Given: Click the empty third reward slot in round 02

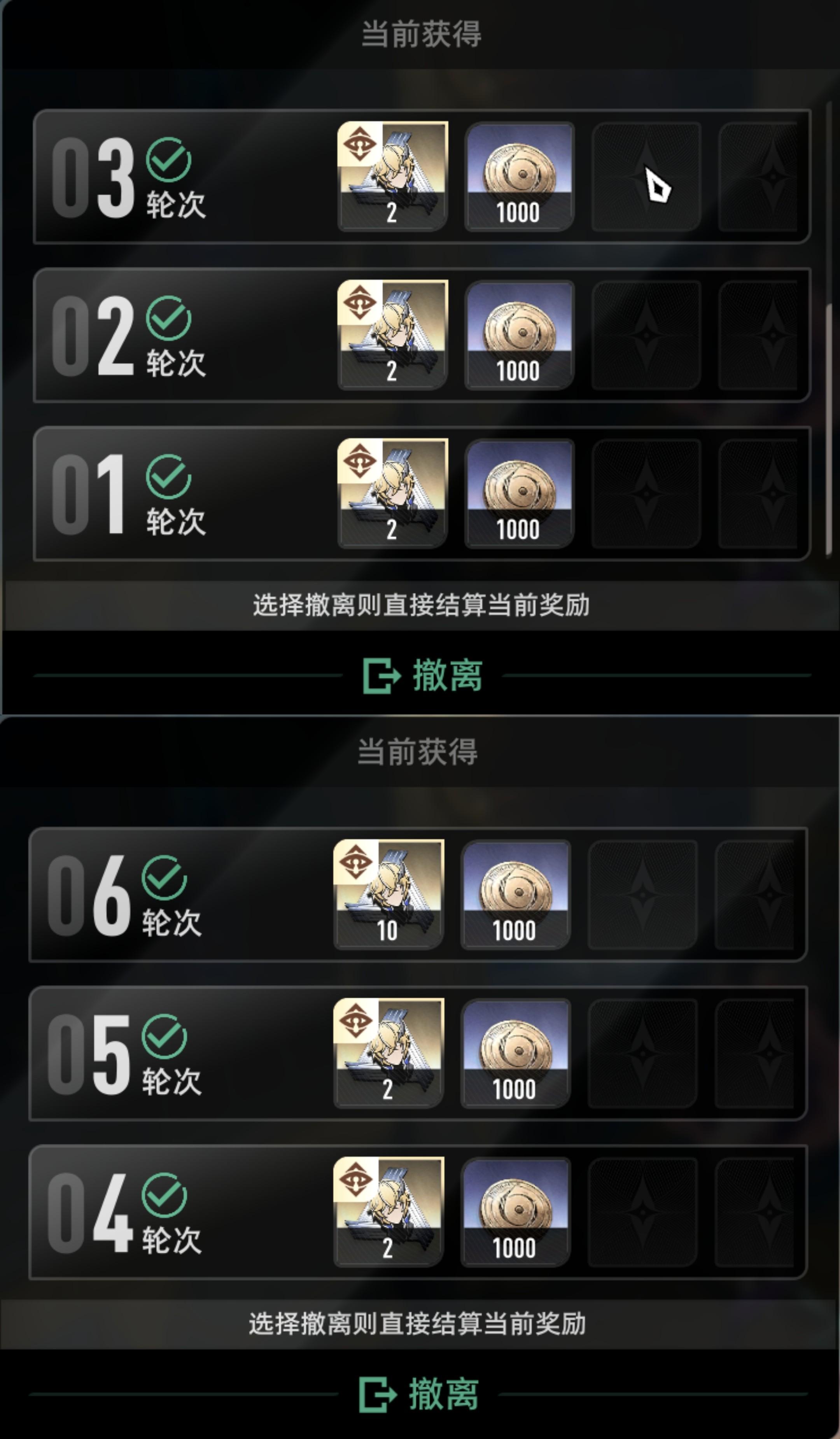Looking at the screenshot, I should [646, 335].
